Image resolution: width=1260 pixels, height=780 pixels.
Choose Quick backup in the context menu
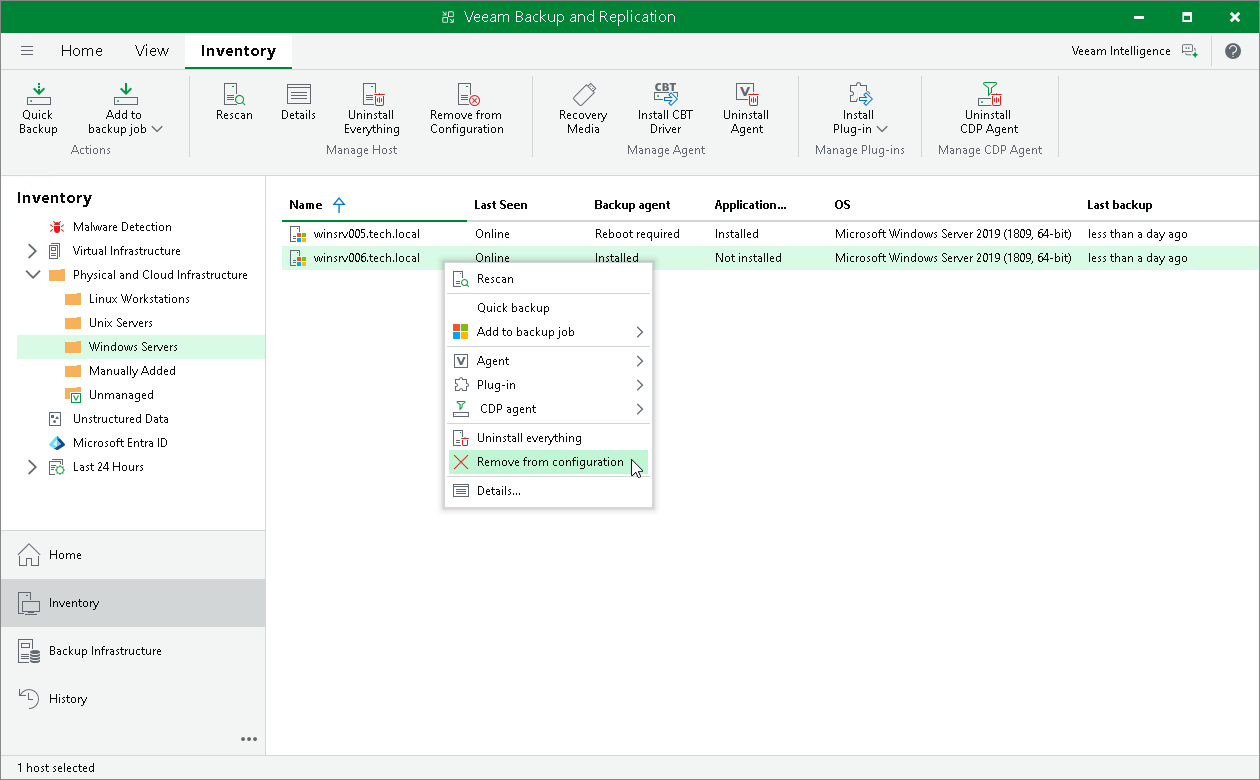coord(548,308)
